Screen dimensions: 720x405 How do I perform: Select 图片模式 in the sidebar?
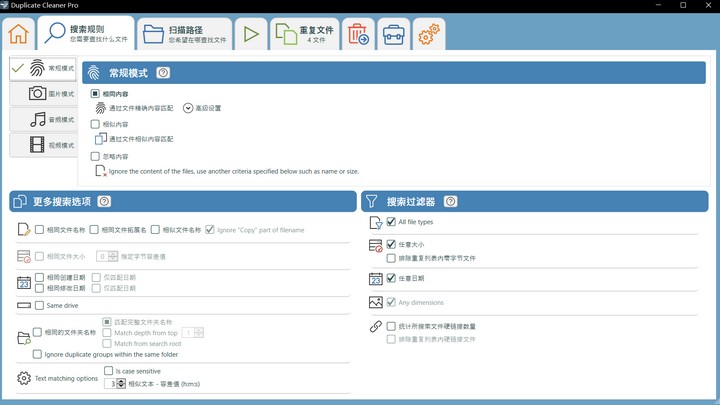43,94
